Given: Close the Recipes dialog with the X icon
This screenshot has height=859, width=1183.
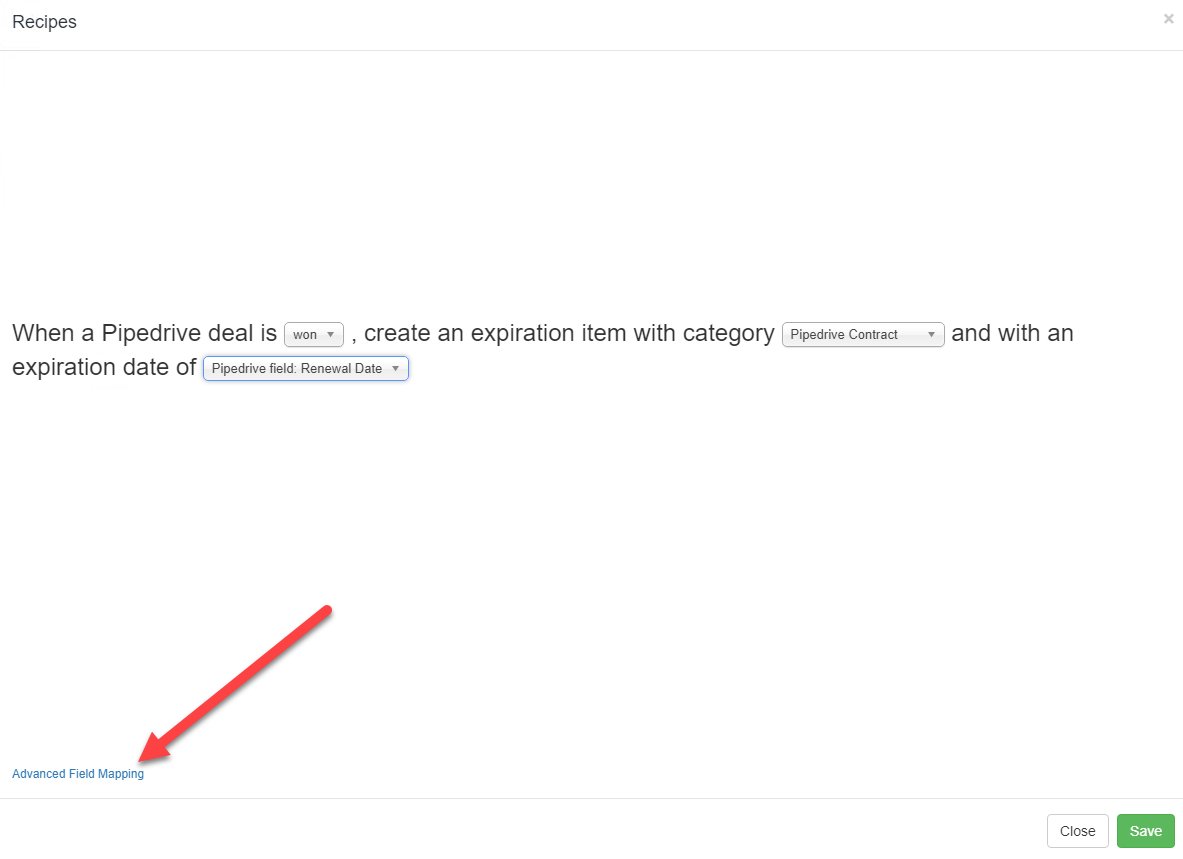Looking at the screenshot, I should click(x=1168, y=19).
